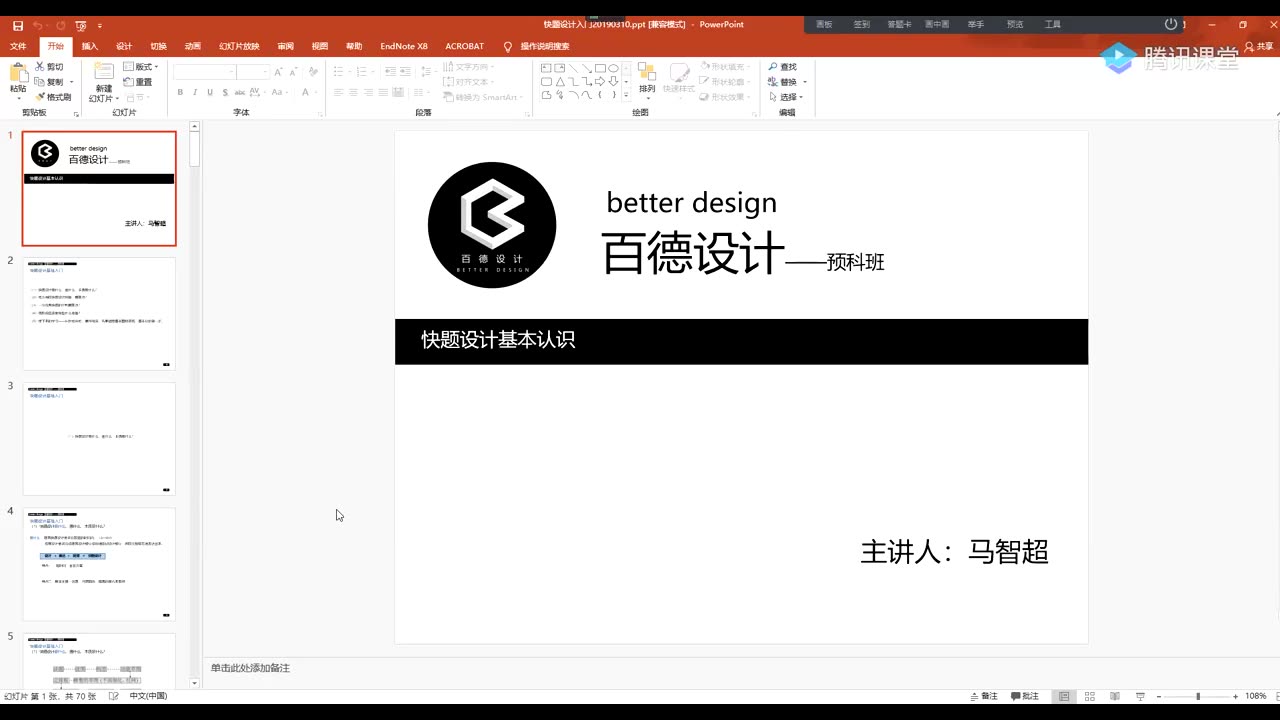Reset slide with the 重置 button

[x=138, y=82]
